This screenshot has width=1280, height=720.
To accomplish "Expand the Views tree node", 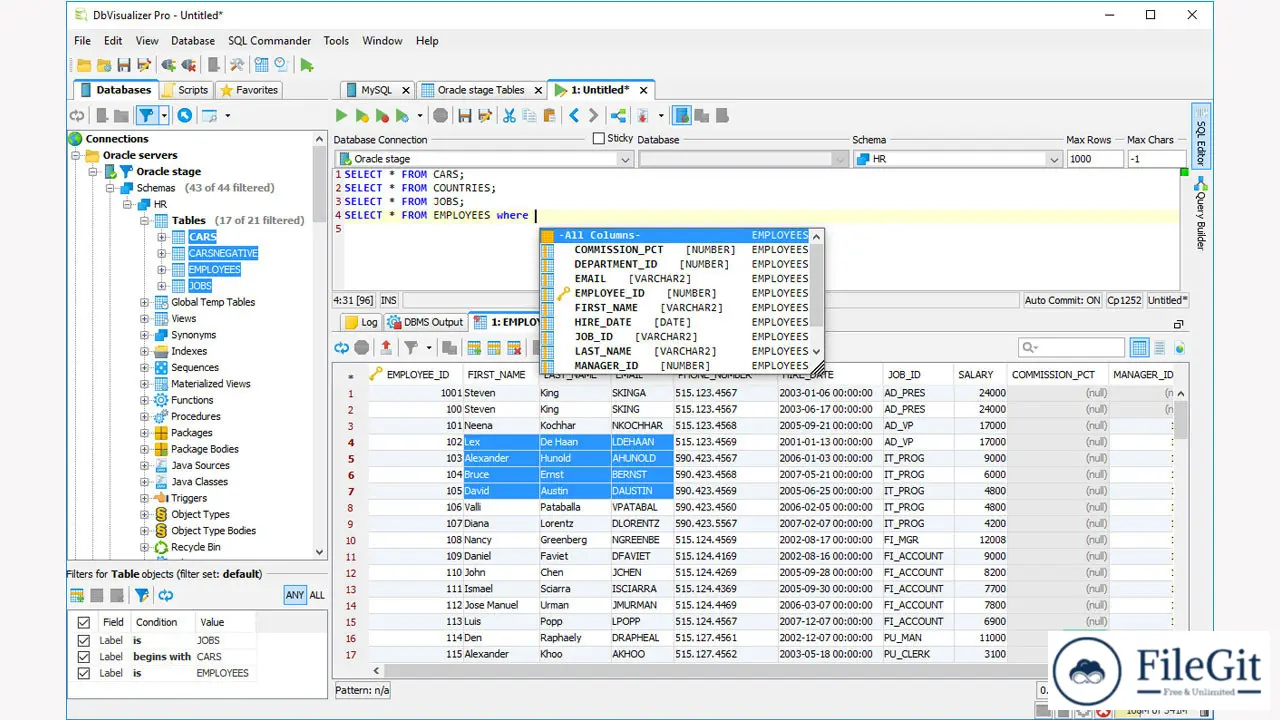I will 145,318.
